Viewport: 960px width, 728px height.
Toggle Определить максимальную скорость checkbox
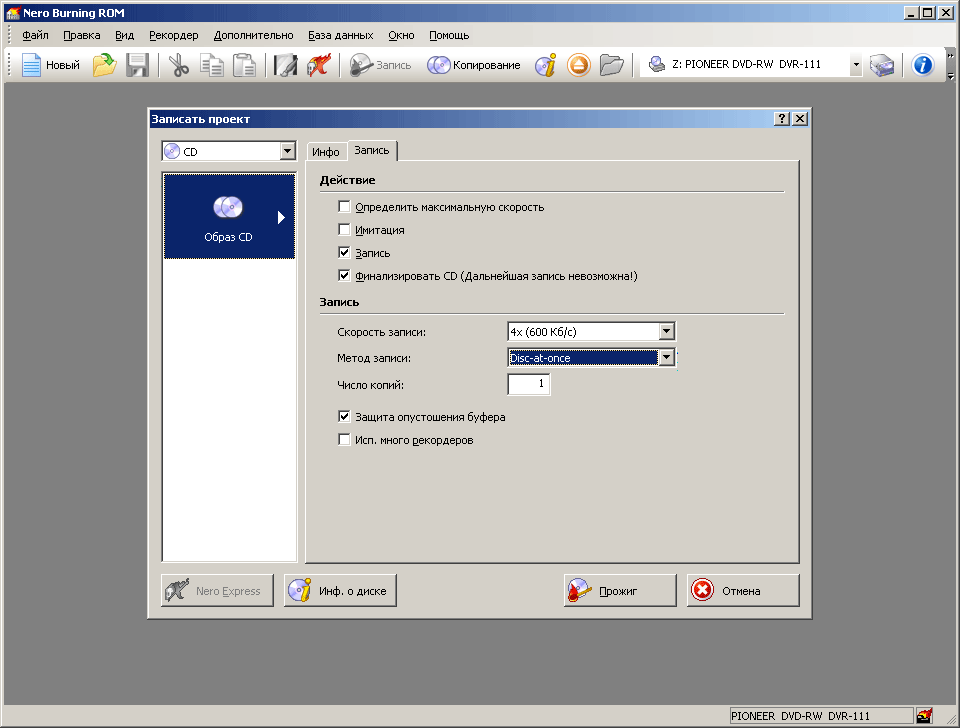344,207
